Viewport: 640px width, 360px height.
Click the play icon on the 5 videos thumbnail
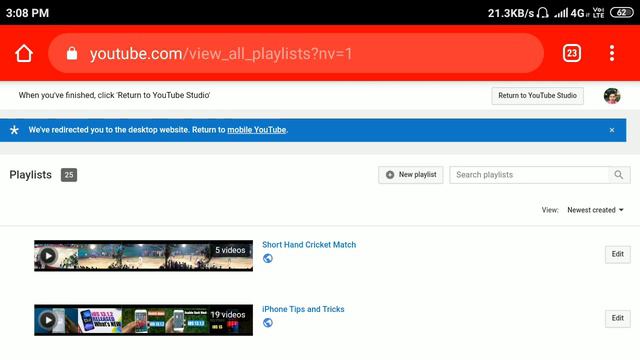(48, 256)
